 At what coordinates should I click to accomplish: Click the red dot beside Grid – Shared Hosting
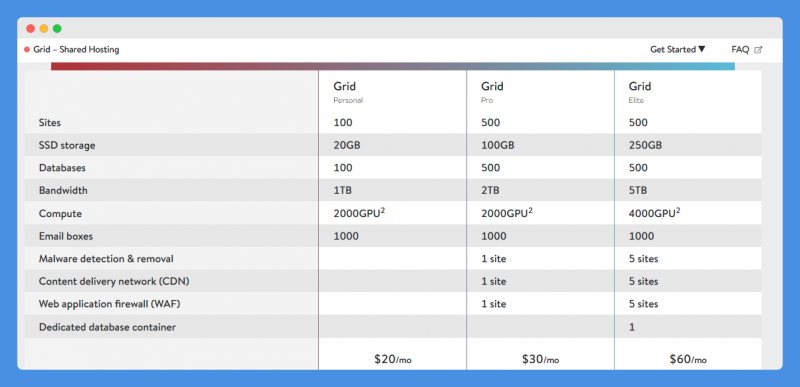pyautogui.click(x=27, y=49)
